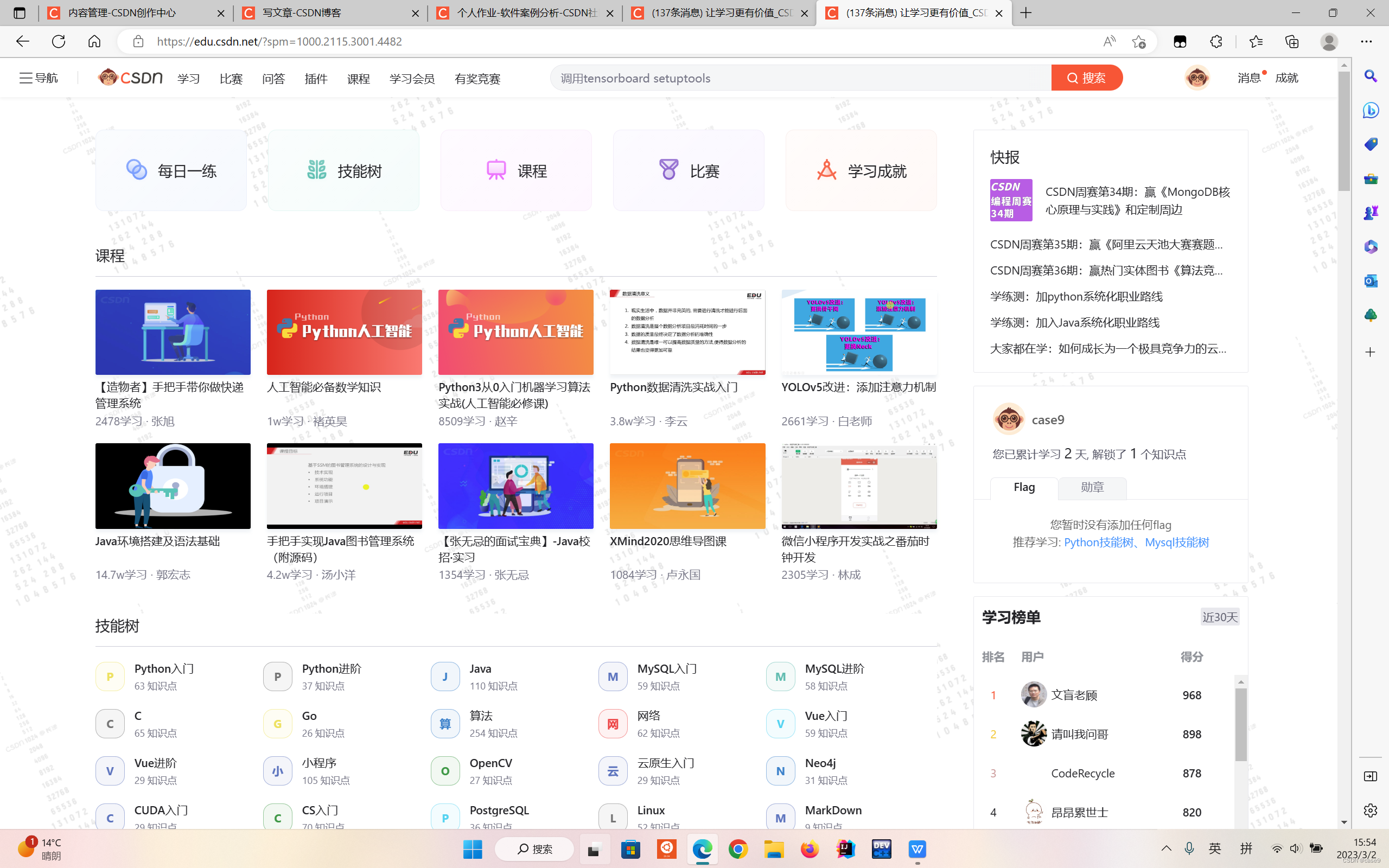Switch to the 勋章 tab
The height and width of the screenshot is (868, 1389).
point(1092,487)
